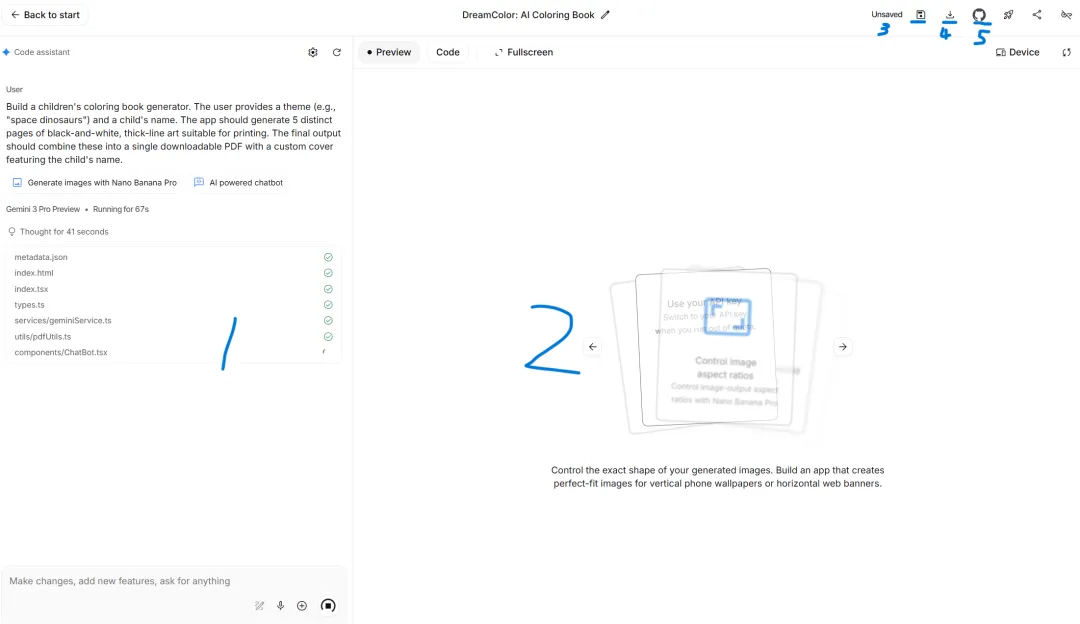Open utils/pdfUtils.ts file entry
Viewport: 1080px width, 624px height.
click(x=174, y=337)
